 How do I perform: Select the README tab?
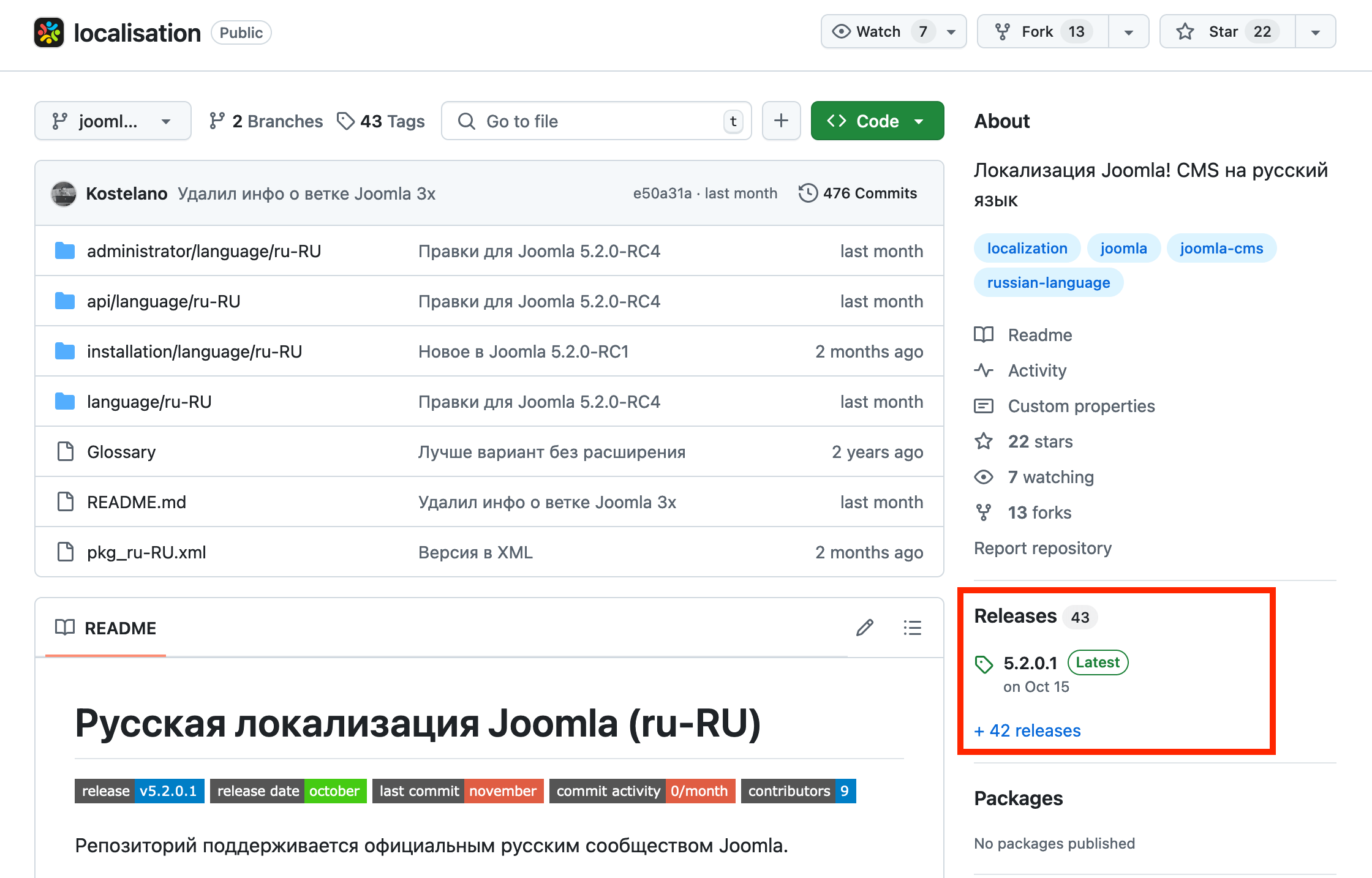click(x=105, y=628)
